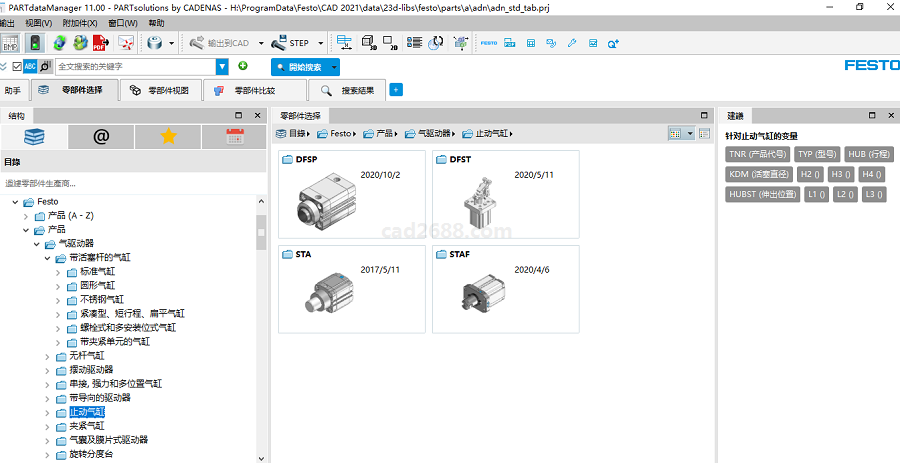Click the 3D view toolbar icon
Image resolution: width=900 pixels, height=463 pixels.
pos(368,43)
